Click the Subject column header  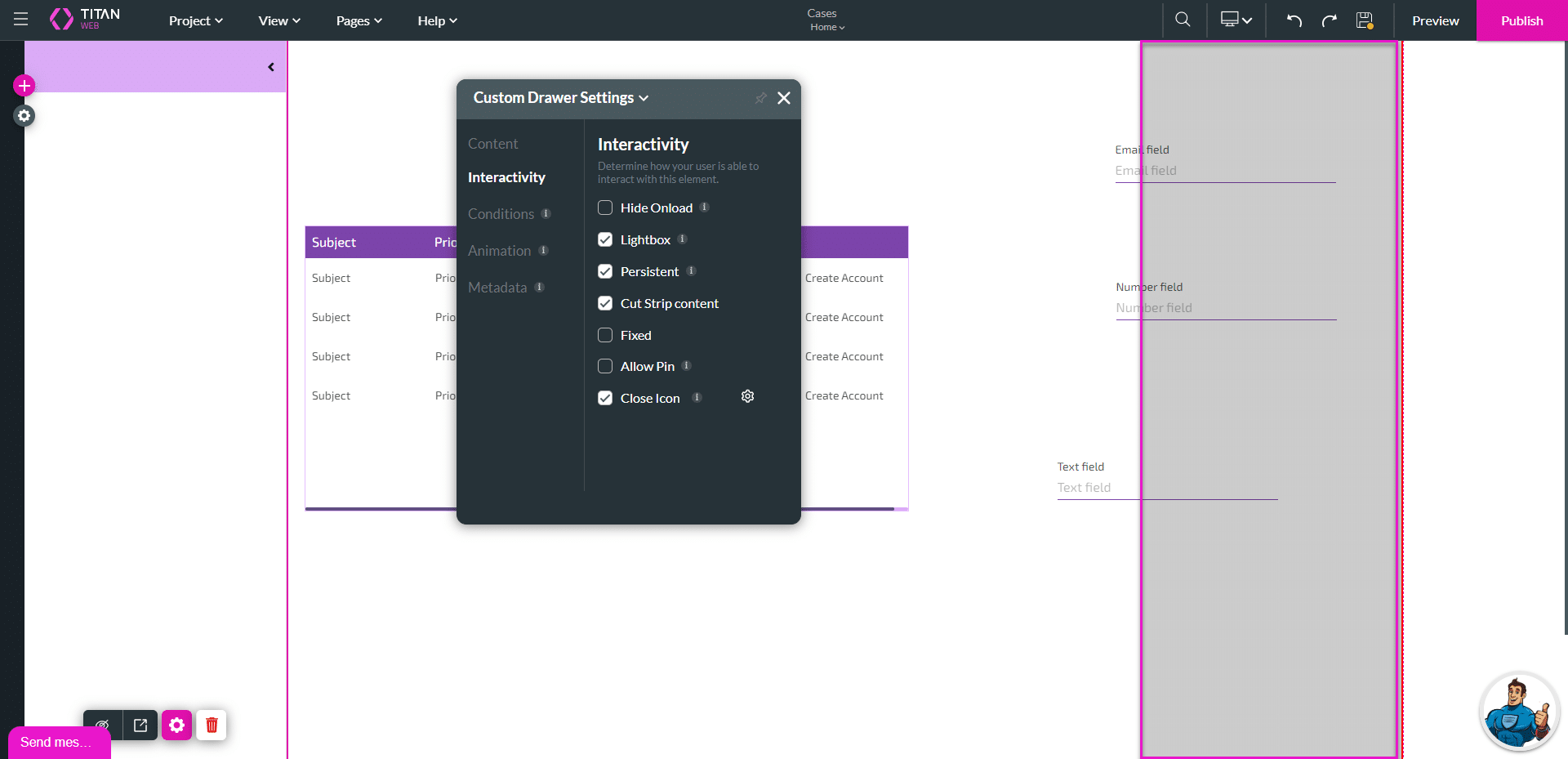334,243
